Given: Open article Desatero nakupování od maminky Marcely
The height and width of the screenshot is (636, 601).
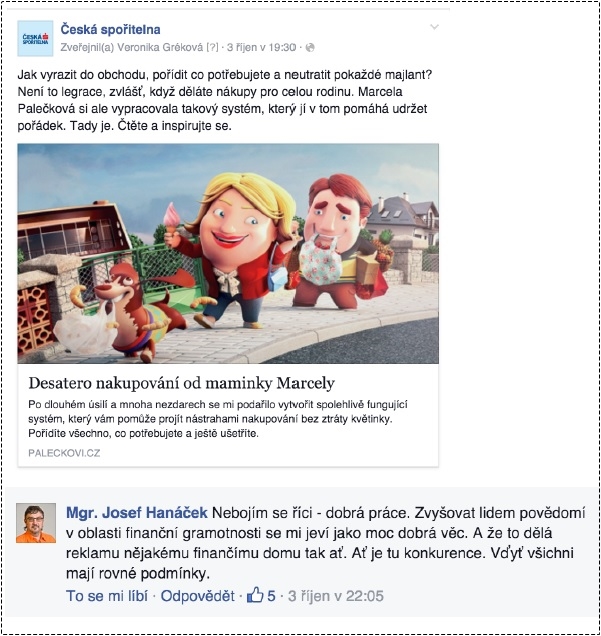Looking at the screenshot, I should tap(182, 383).
